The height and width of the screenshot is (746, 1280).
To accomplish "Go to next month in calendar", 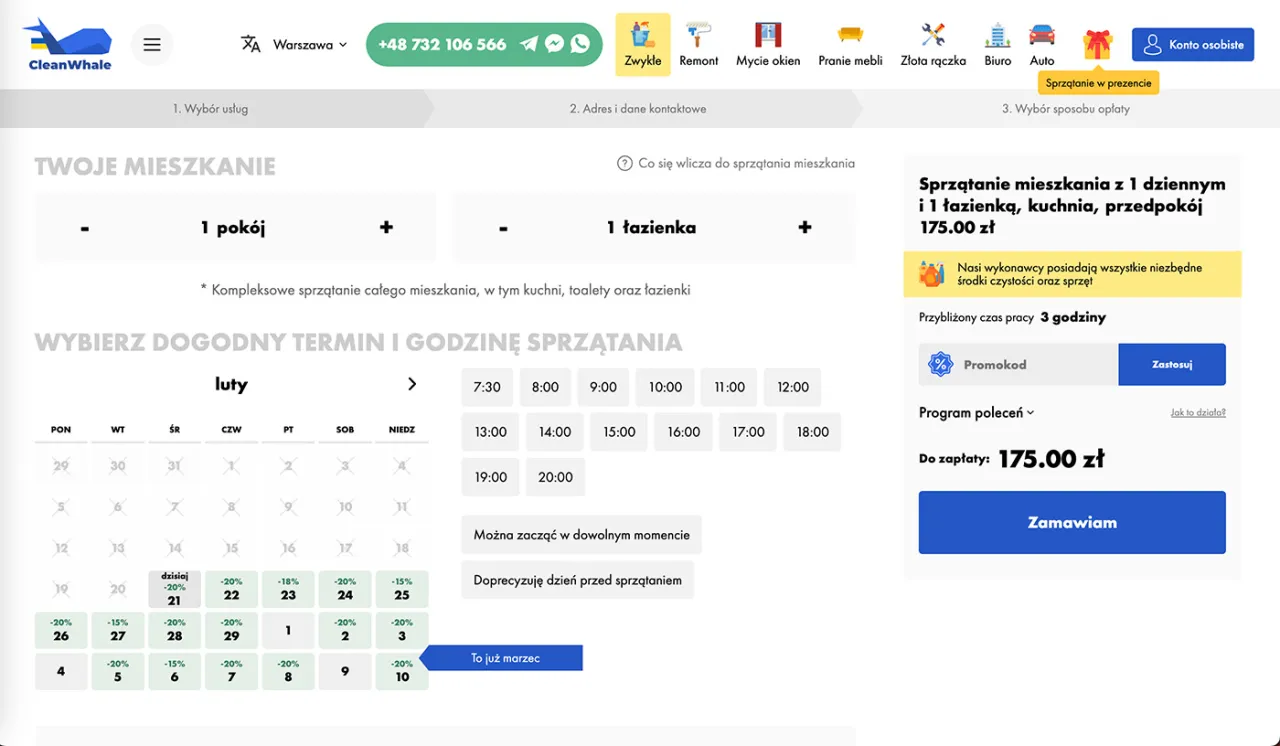I will (x=412, y=384).
